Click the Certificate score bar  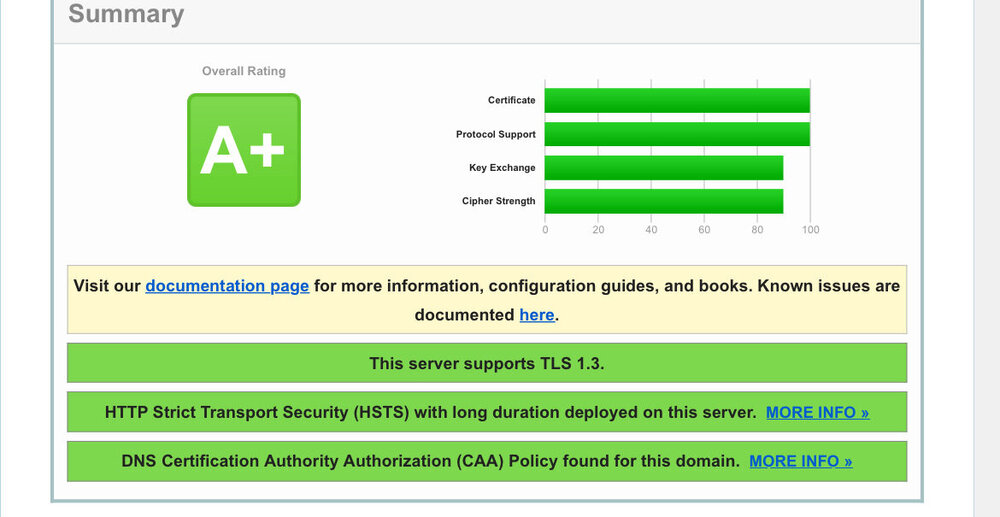[x=677, y=100]
